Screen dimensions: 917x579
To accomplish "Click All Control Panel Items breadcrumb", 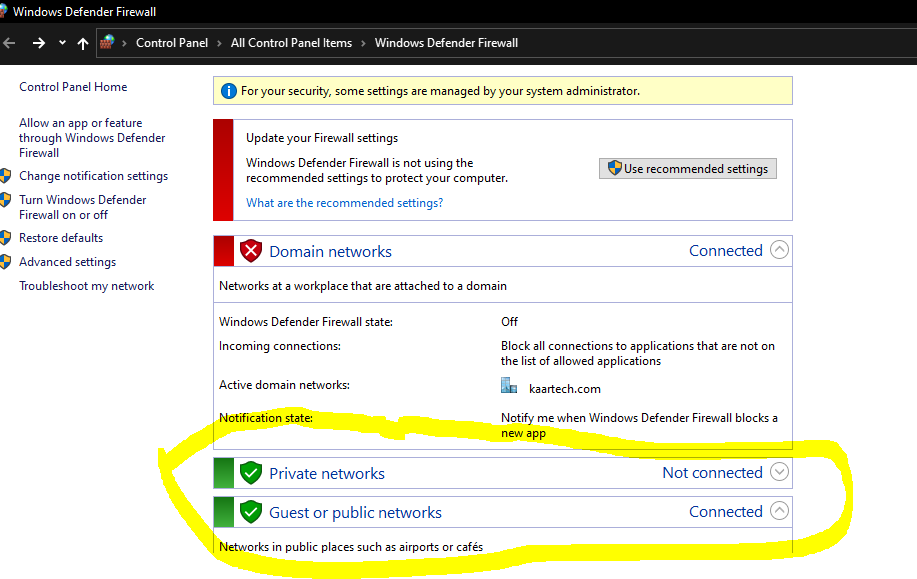I will tap(291, 43).
